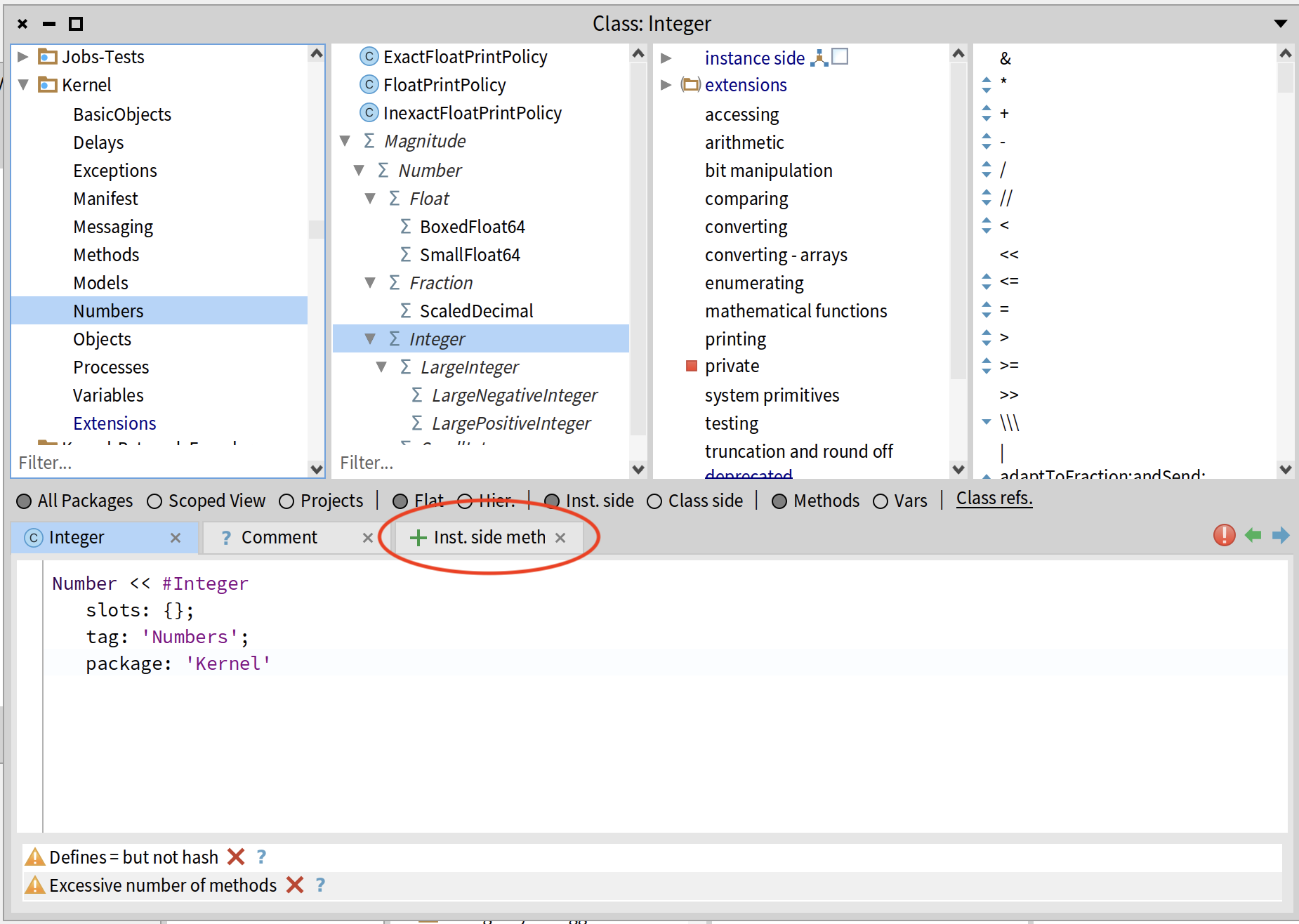Click the class Filter input field
This screenshot has height=924, width=1299.
(x=481, y=463)
